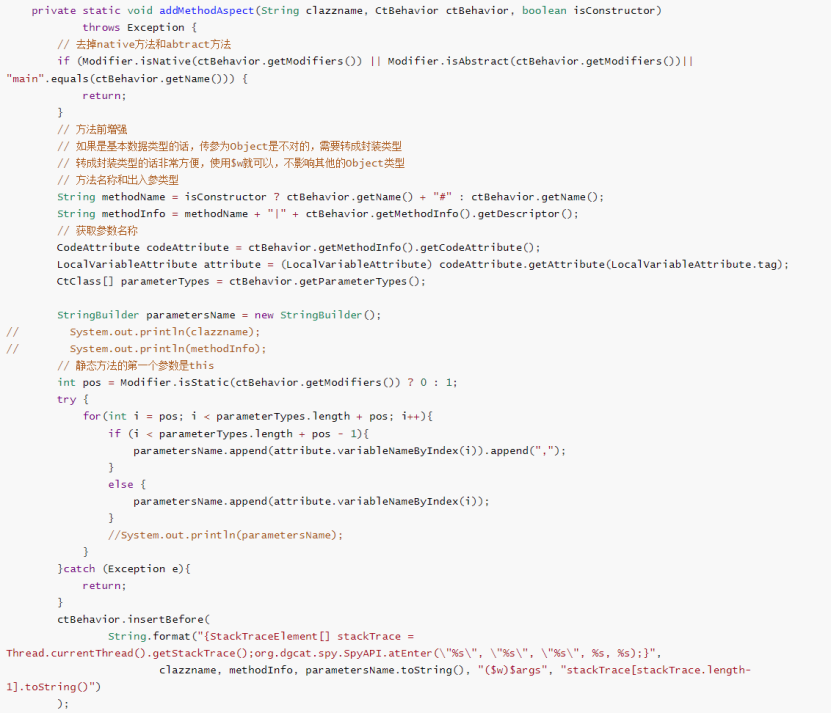Screen dimensions: 831x714
Task: Click the commented println(parametersName) line
Action: (226, 535)
